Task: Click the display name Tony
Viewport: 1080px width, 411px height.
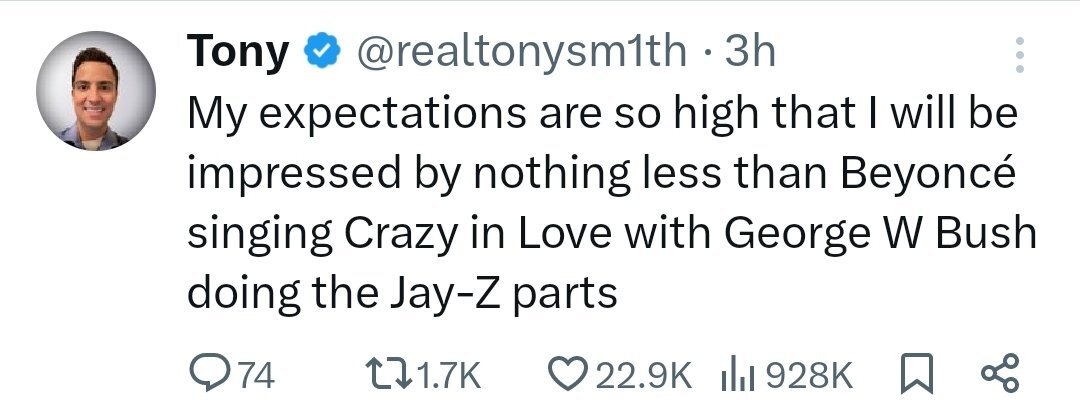Action: pos(238,52)
